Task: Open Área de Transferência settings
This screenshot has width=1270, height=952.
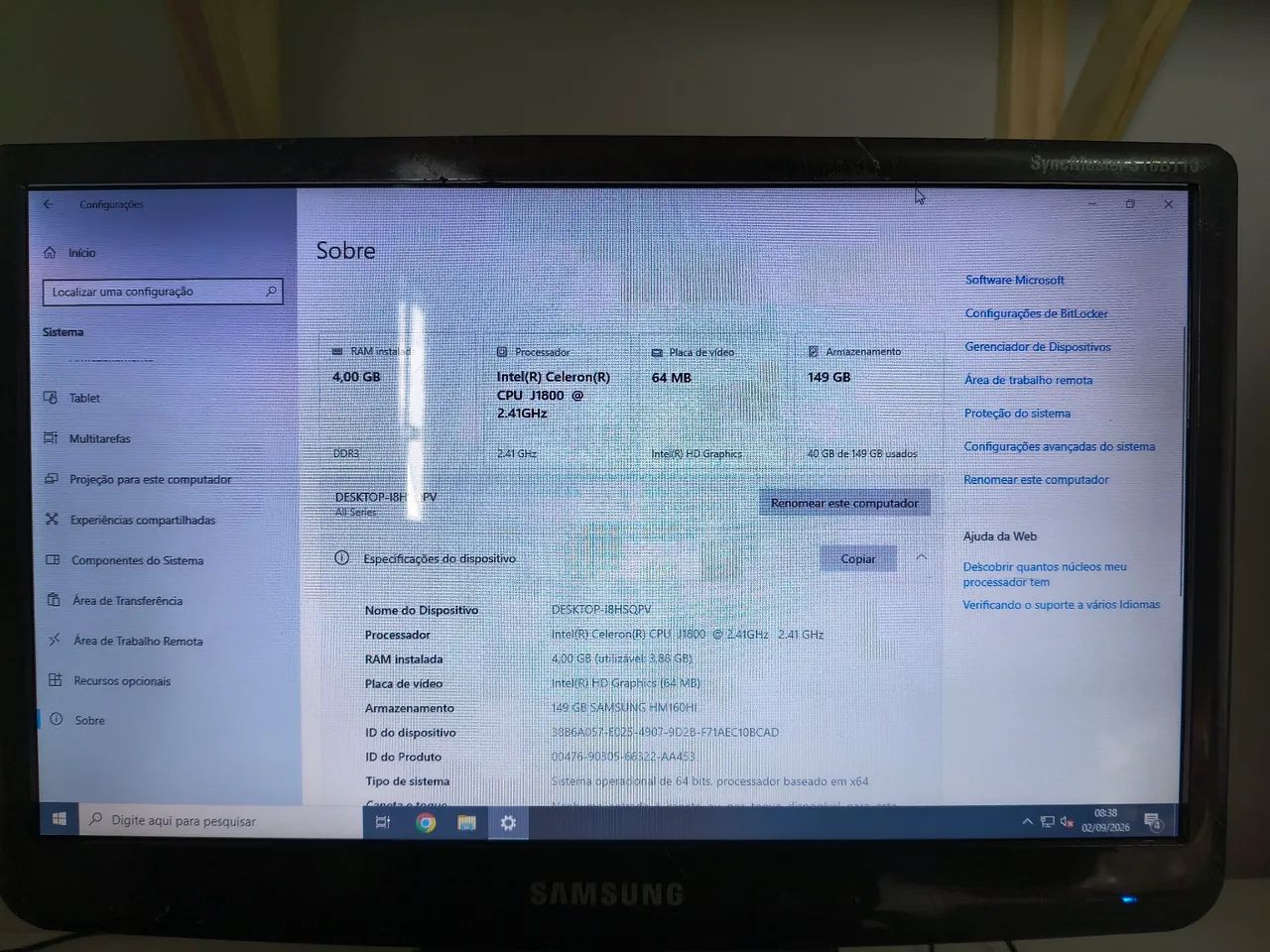Action: [x=115, y=600]
